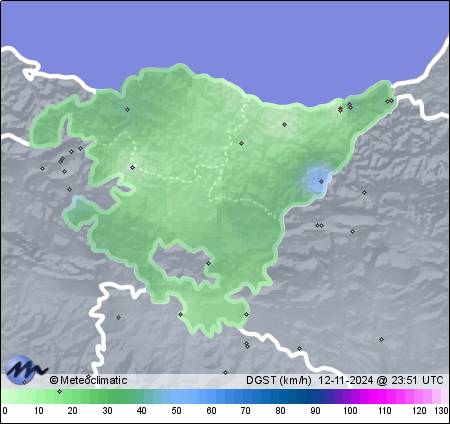Click the 12-11-2024 @ 23:51 UTC timestamp

(381, 380)
